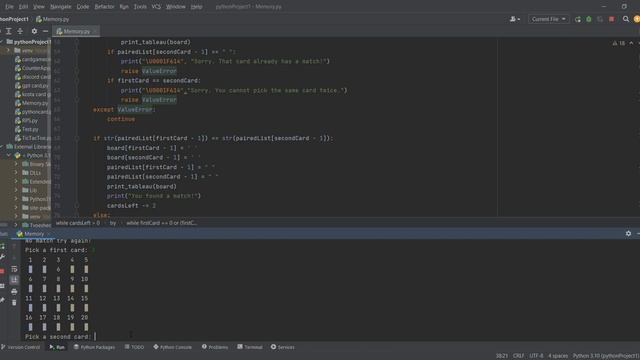Click the CRLF line separator in status bar
This screenshot has height=360, width=640.
518,356
